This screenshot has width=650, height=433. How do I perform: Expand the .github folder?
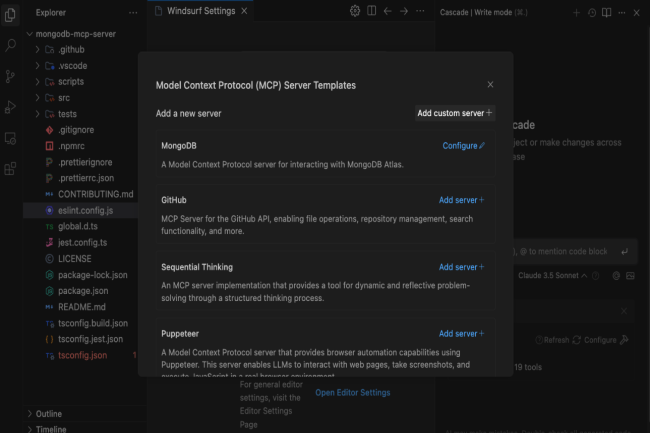click(70, 49)
